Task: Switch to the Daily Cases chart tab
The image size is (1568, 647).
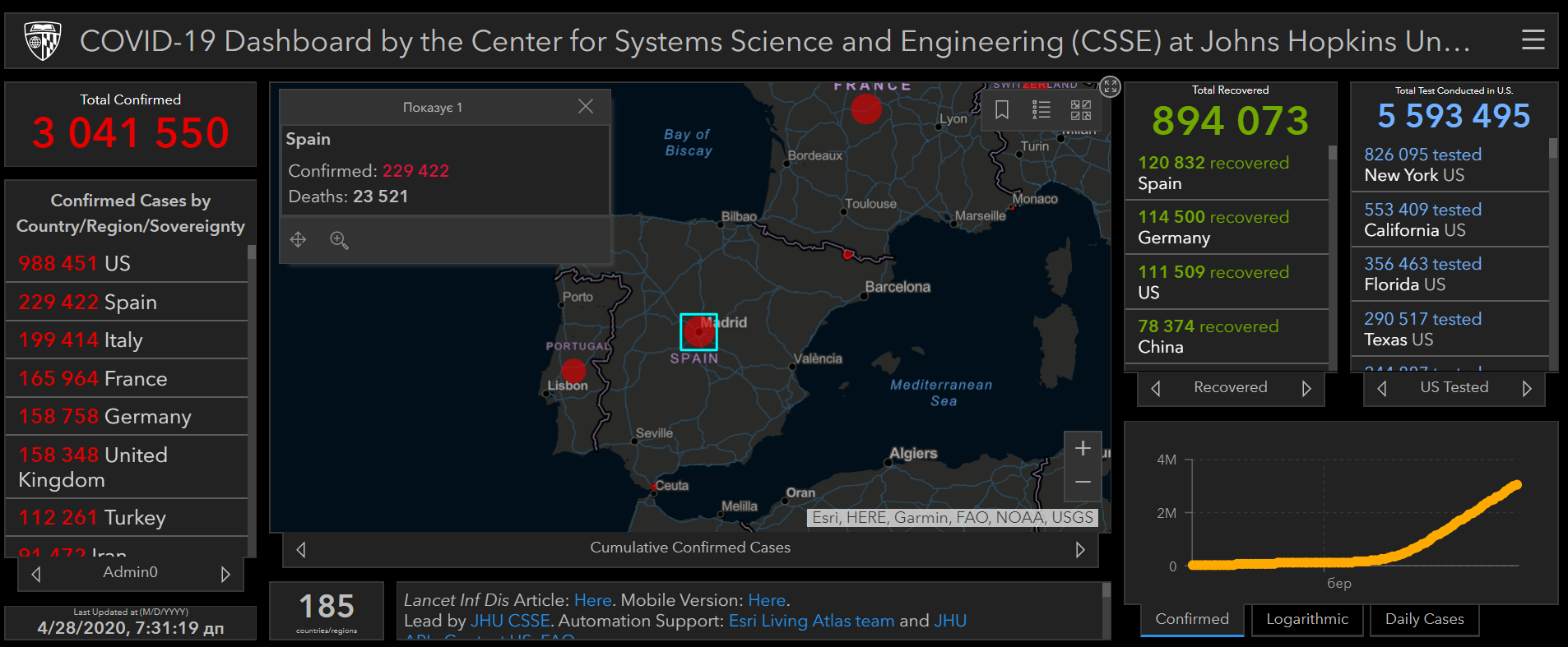Action: (1425, 619)
